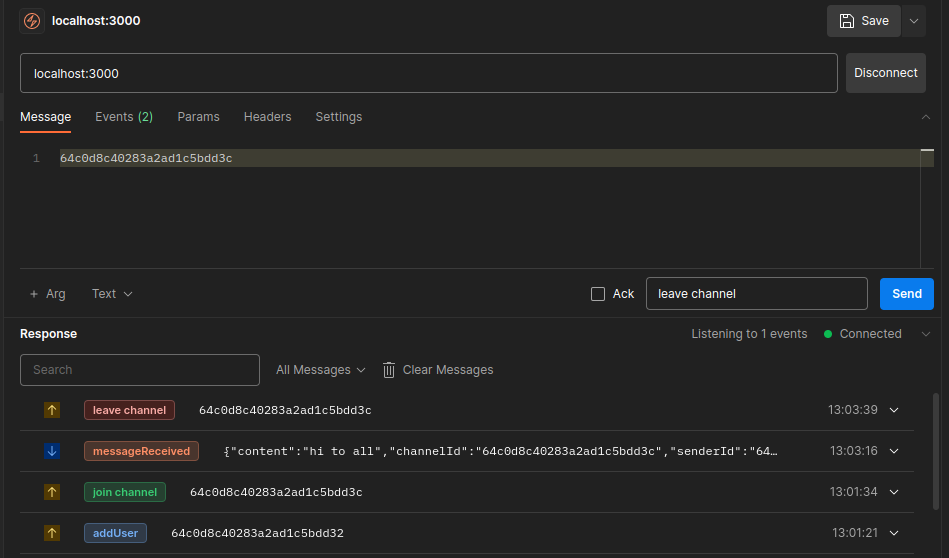Click the response list vertical scrollbar
The width and height of the screenshot is (949, 558).
pyautogui.click(x=936, y=451)
